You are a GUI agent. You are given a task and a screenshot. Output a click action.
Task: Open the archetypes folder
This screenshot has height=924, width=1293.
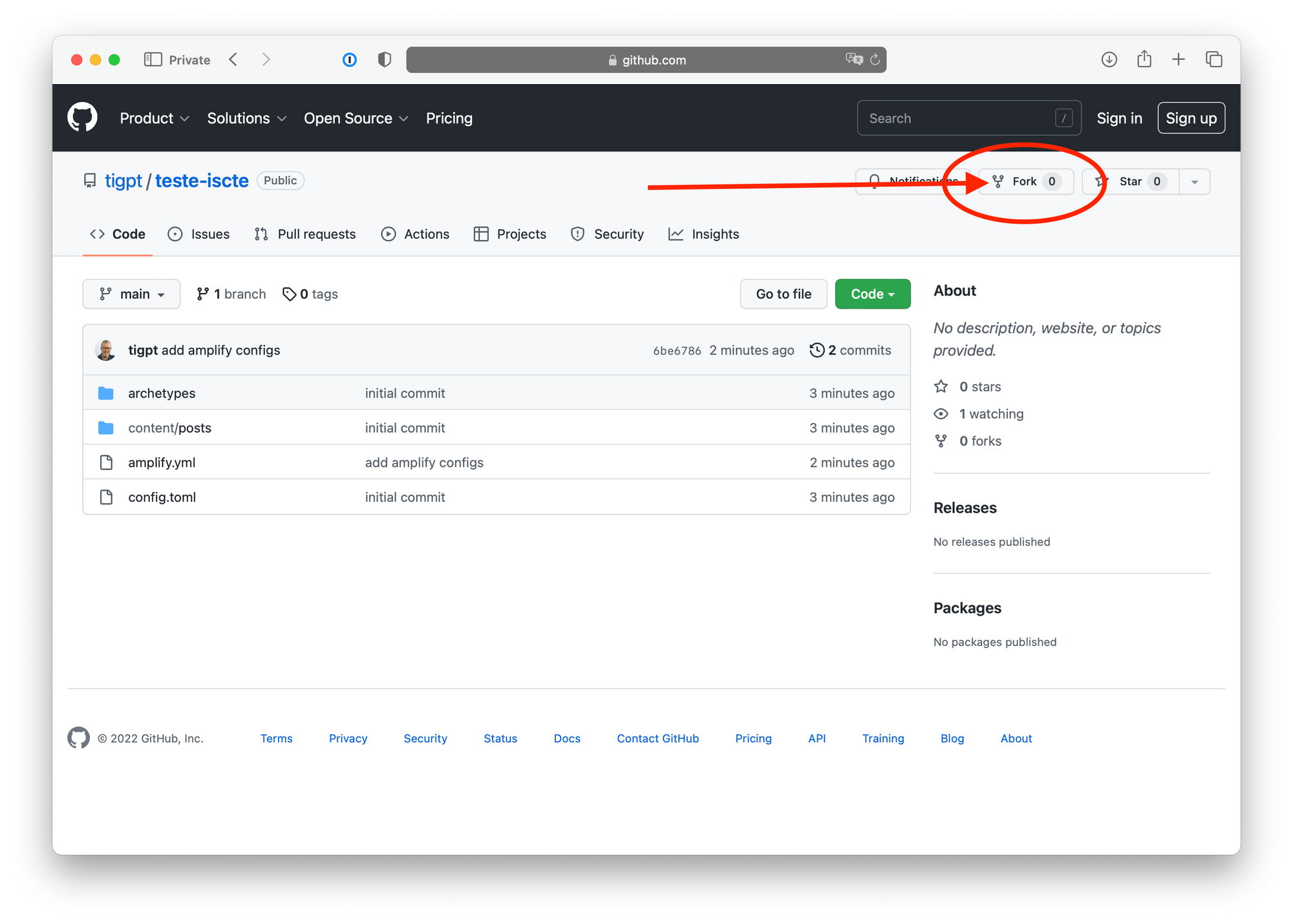click(x=162, y=393)
